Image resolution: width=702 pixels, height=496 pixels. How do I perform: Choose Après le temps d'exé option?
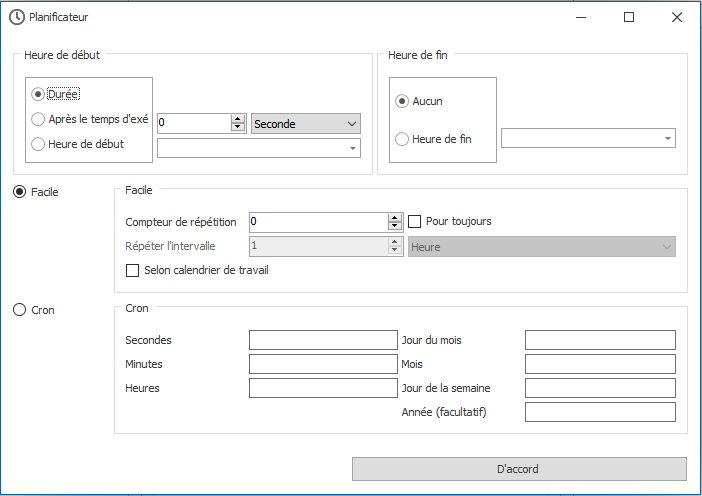click(x=39, y=119)
